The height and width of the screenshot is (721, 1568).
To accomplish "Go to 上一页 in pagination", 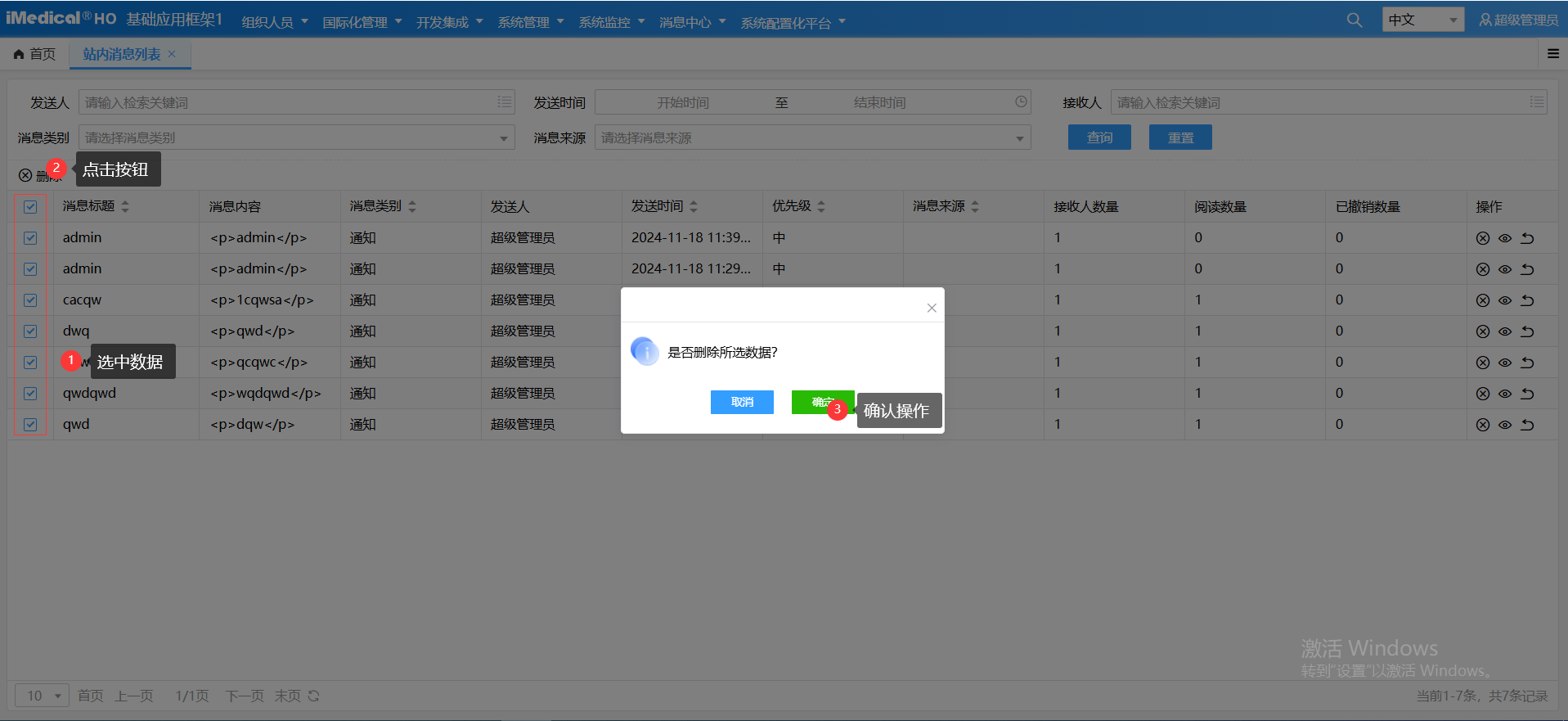I will (x=134, y=696).
